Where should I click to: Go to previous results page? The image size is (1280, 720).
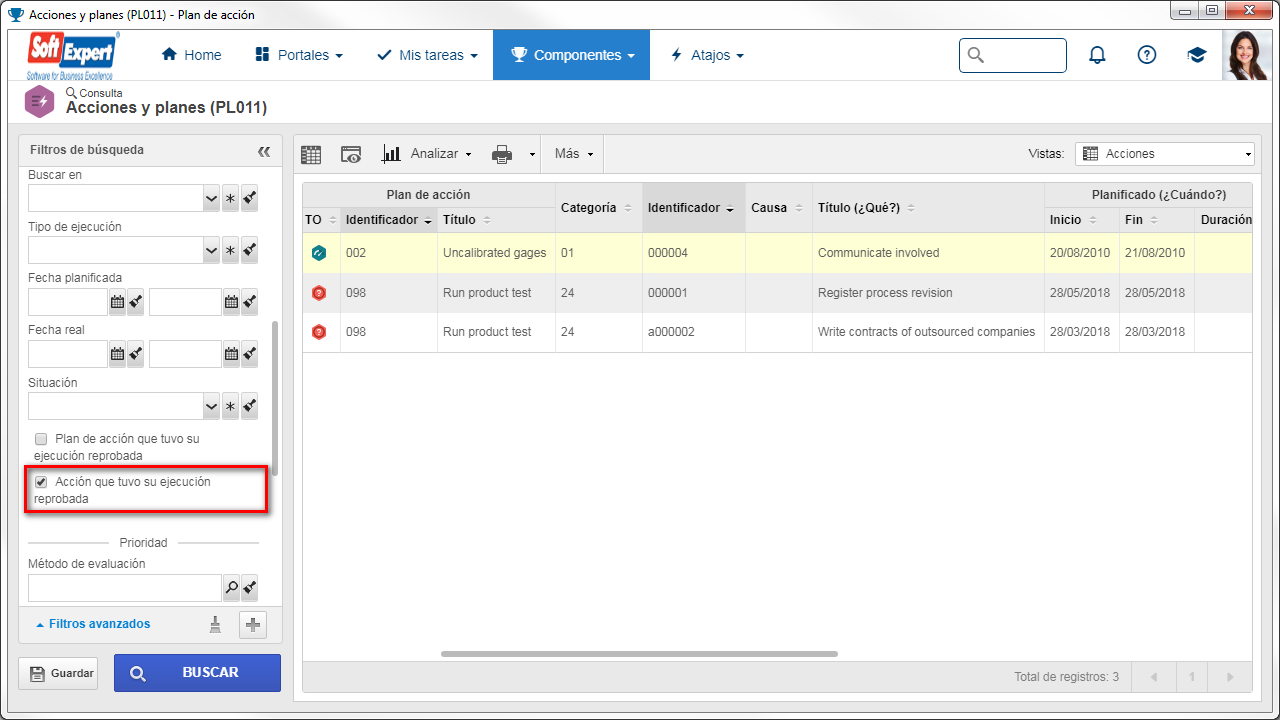tap(1154, 677)
